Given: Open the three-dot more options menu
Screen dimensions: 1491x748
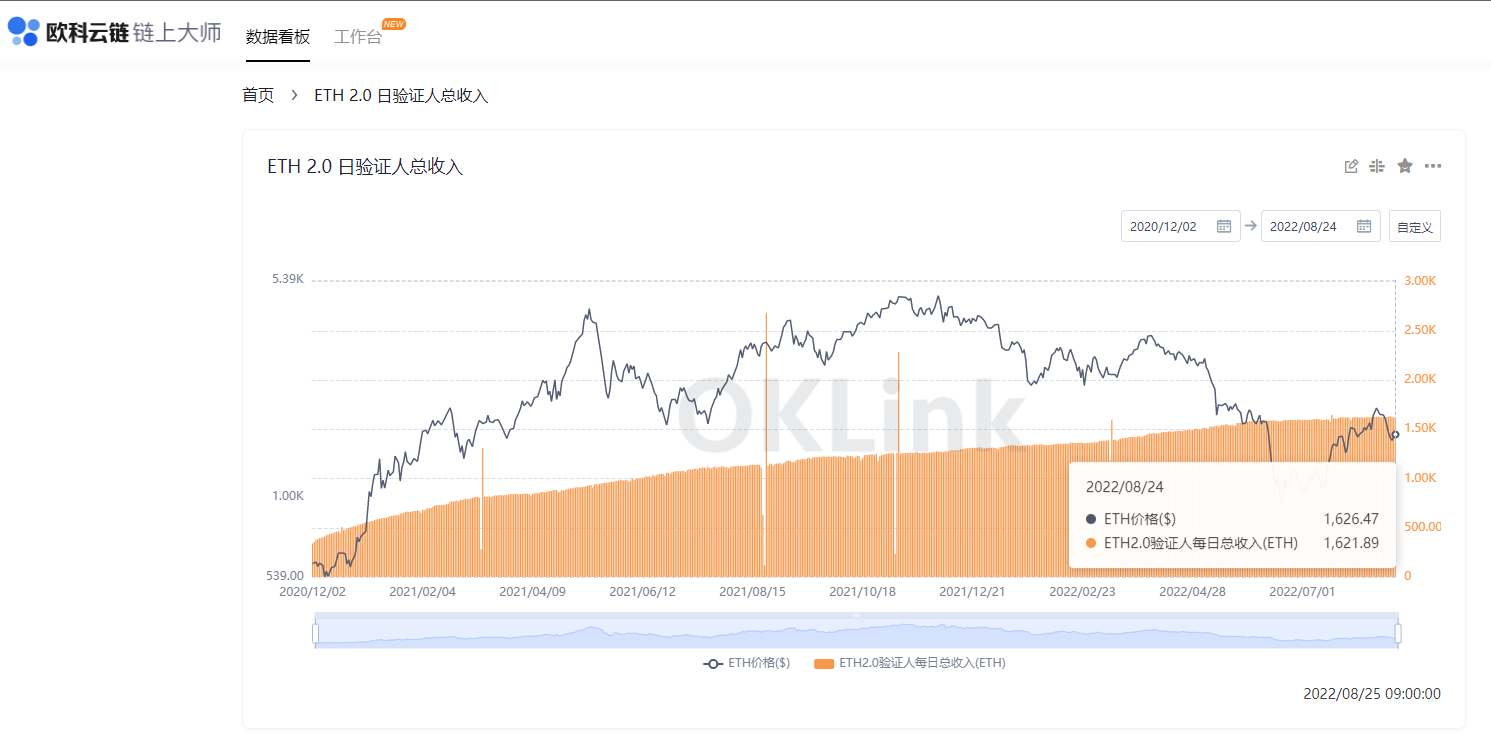Looking at the screenshot, I should click(x=1433, y=166).
